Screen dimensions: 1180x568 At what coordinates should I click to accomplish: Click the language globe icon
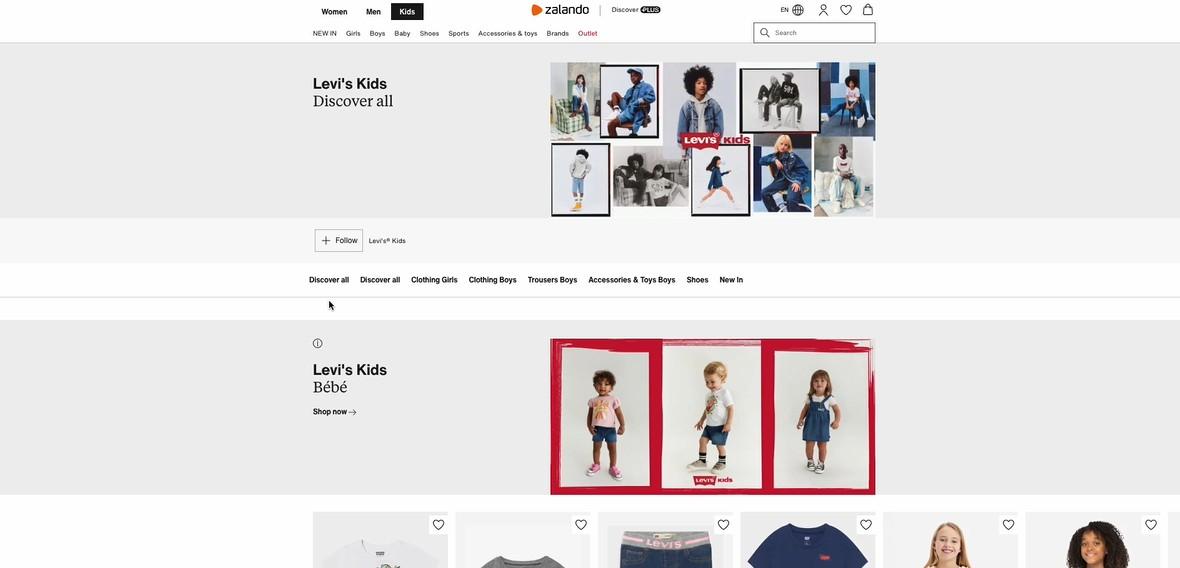(x=798, y=10)
